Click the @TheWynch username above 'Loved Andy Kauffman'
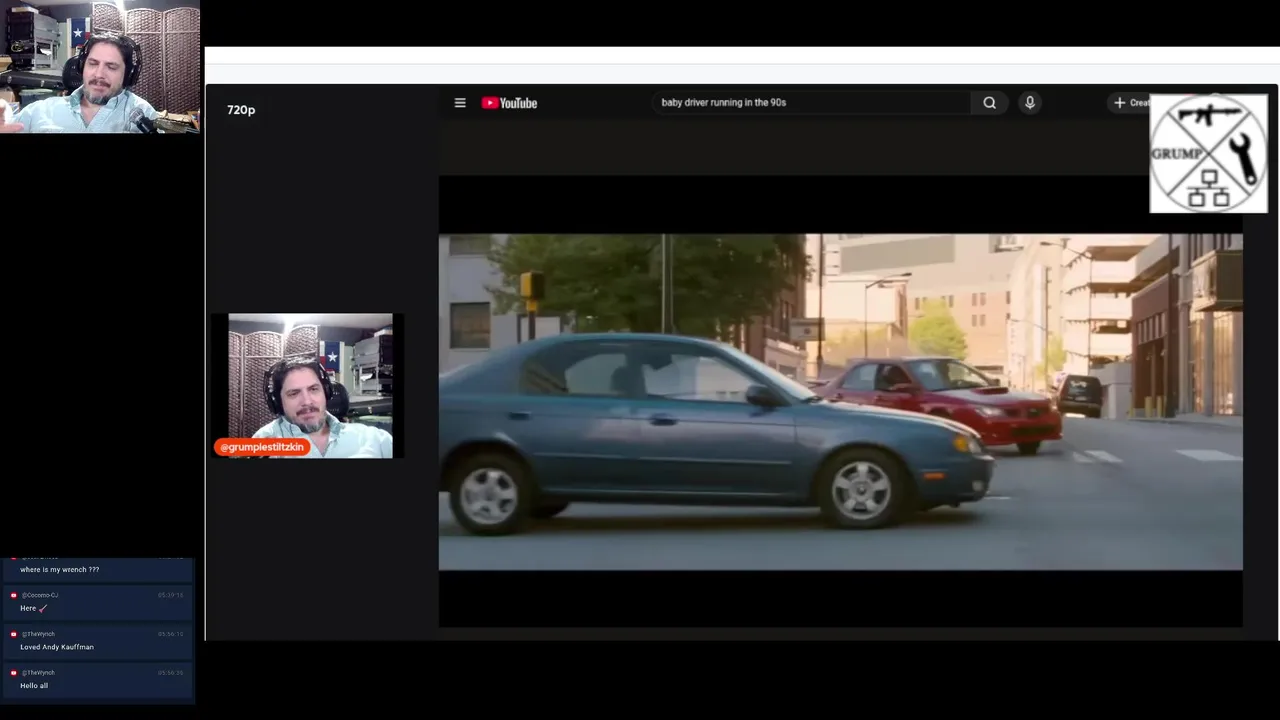This screenshot has width=1280, height=720. pos(38,634)
